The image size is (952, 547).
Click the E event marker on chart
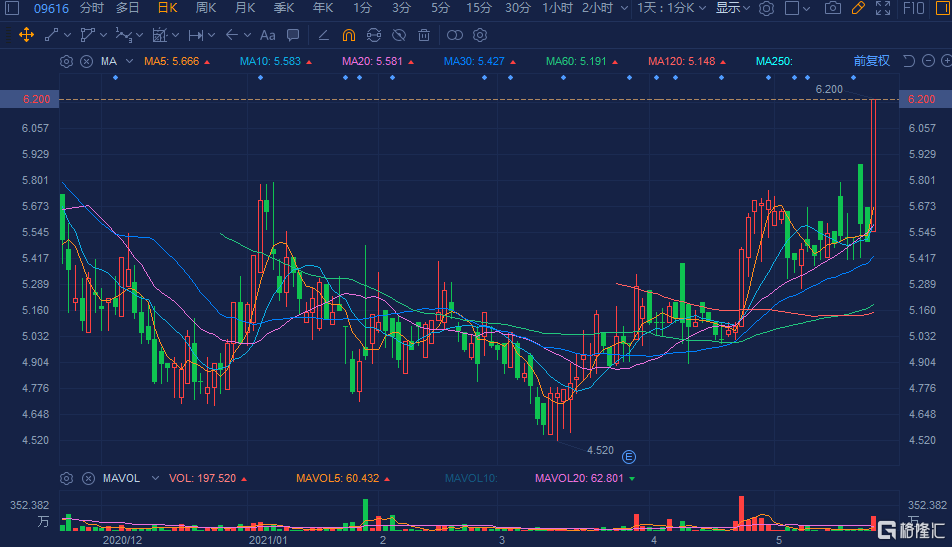pyautogui.click(x=629, y=457)
